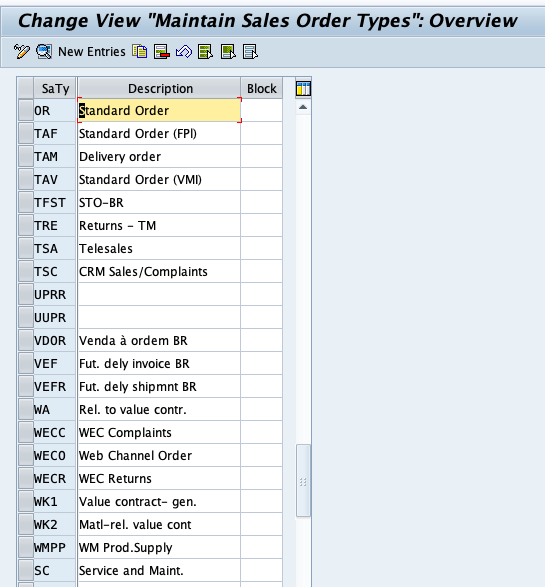The width and height of the screenshot is (545, 587).
Task: Select the row selector for TAF
Action: point(26,133)
